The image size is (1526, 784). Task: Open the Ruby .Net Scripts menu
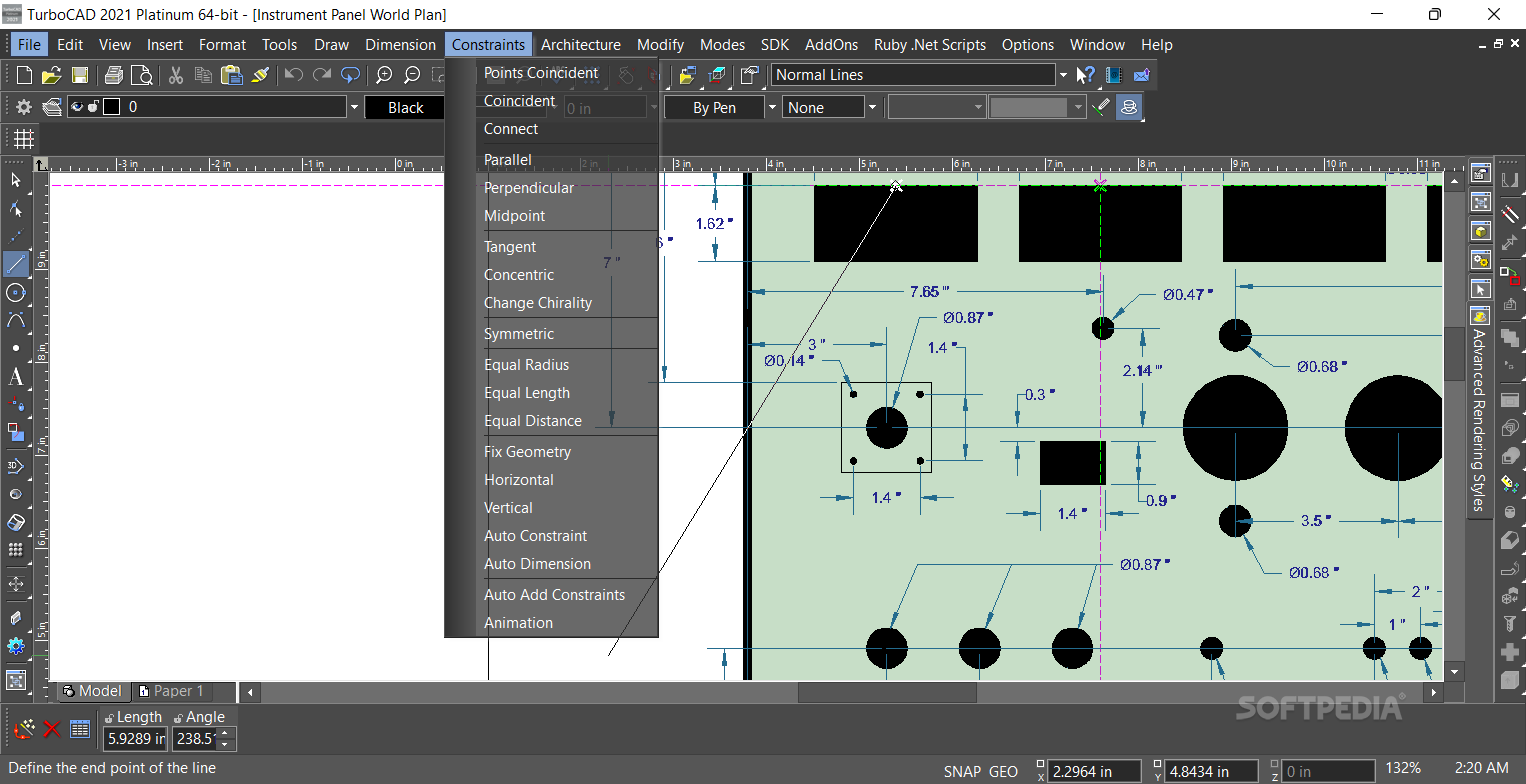click(930, 44)
